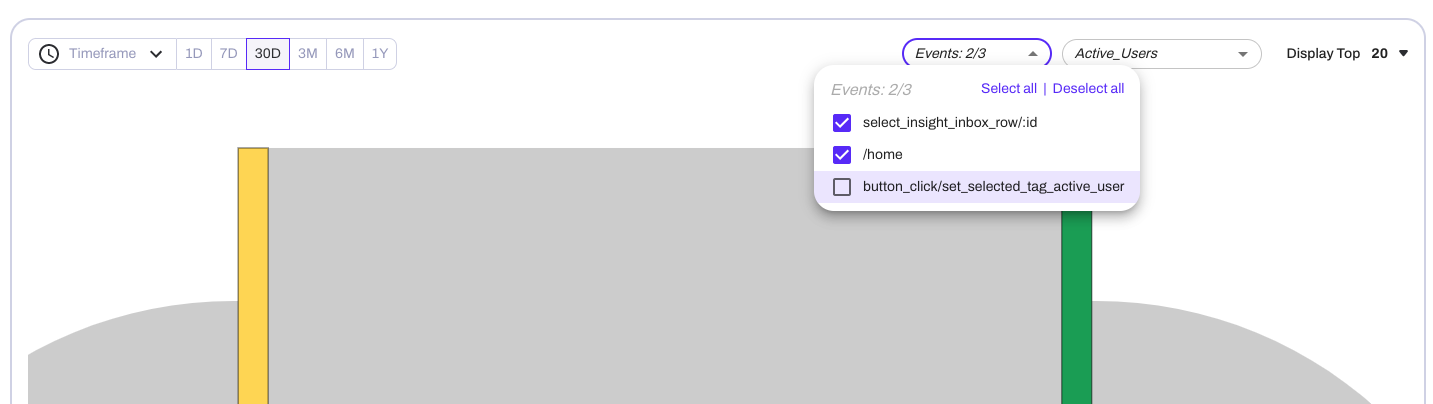Viewport: 1433px width, 404px height.
Task: Click the clock icon beside Timeframe
Action: 49,54
